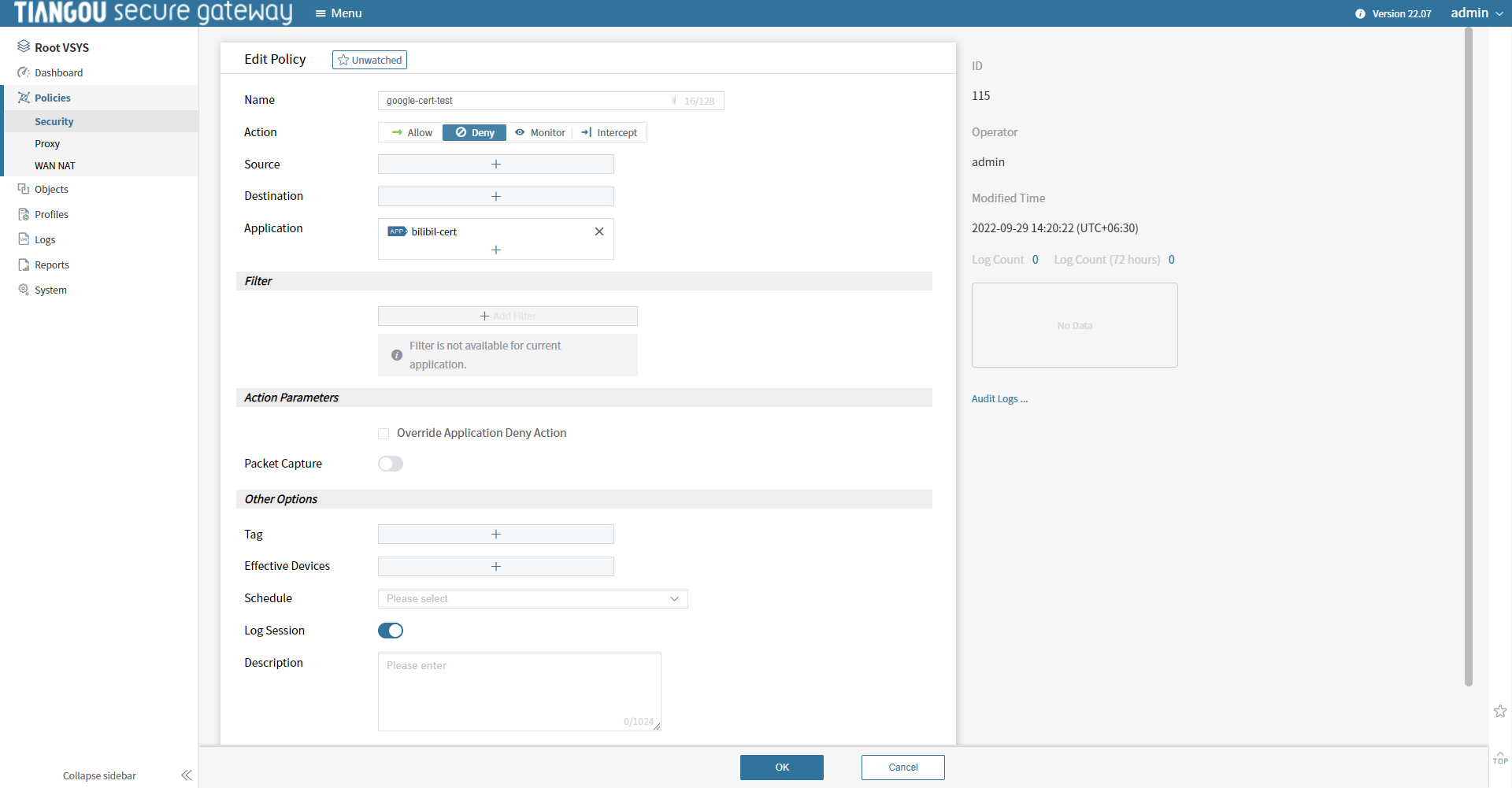This screenshot has height=788, width=1512.
Task: Open the admin user dropdown
Action: click(1477, 13)
